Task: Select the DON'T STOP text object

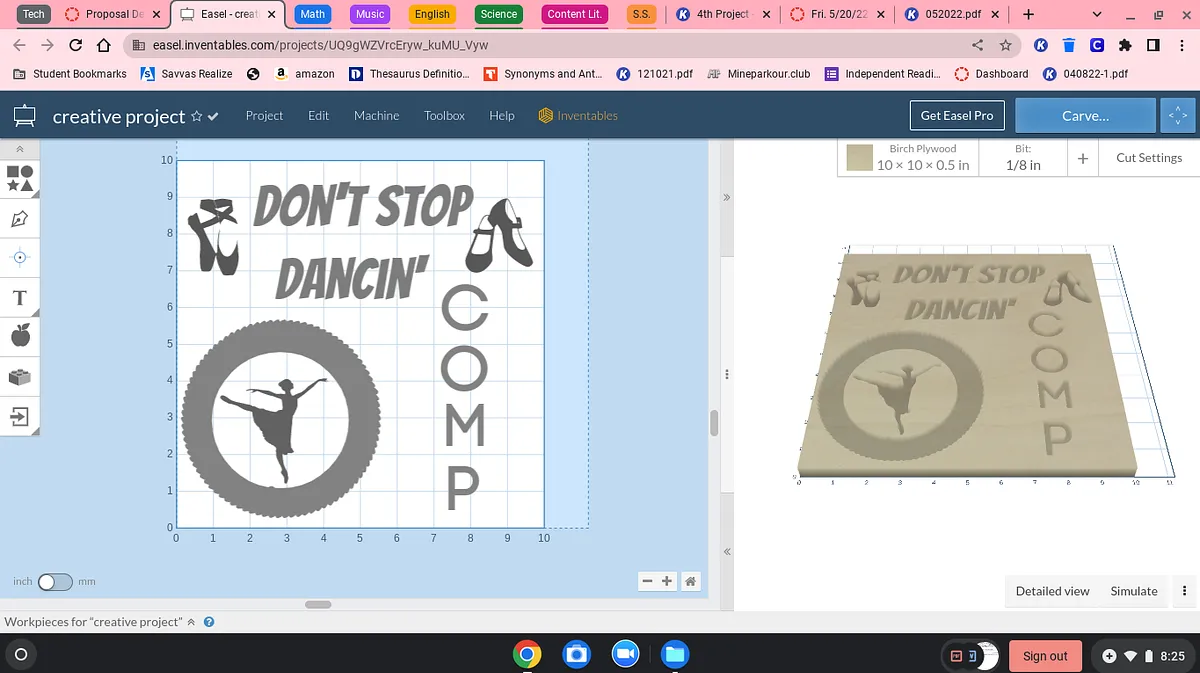Action: click(x=362, y=207)
